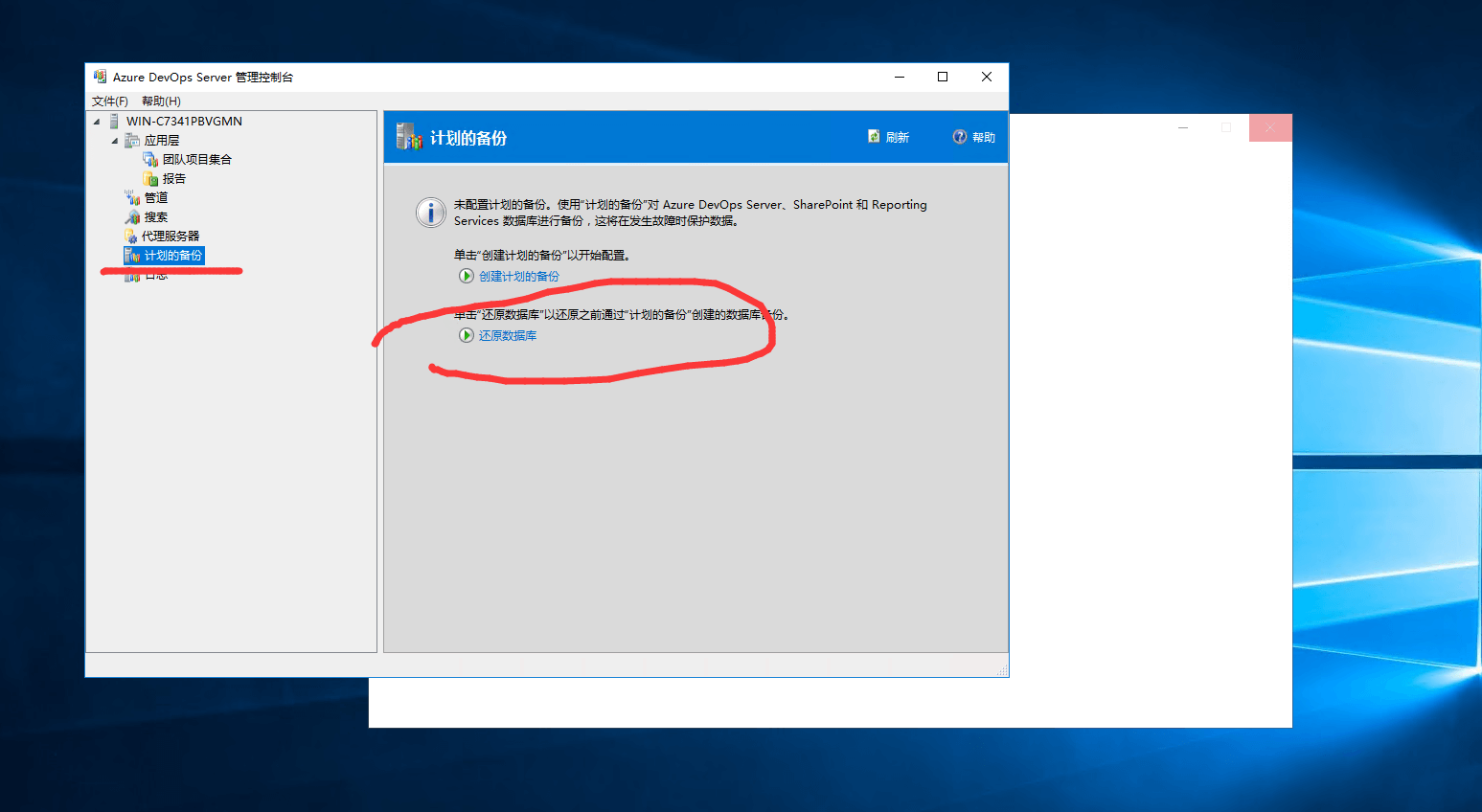Select the 应用层 tree item label

(161, 141)
